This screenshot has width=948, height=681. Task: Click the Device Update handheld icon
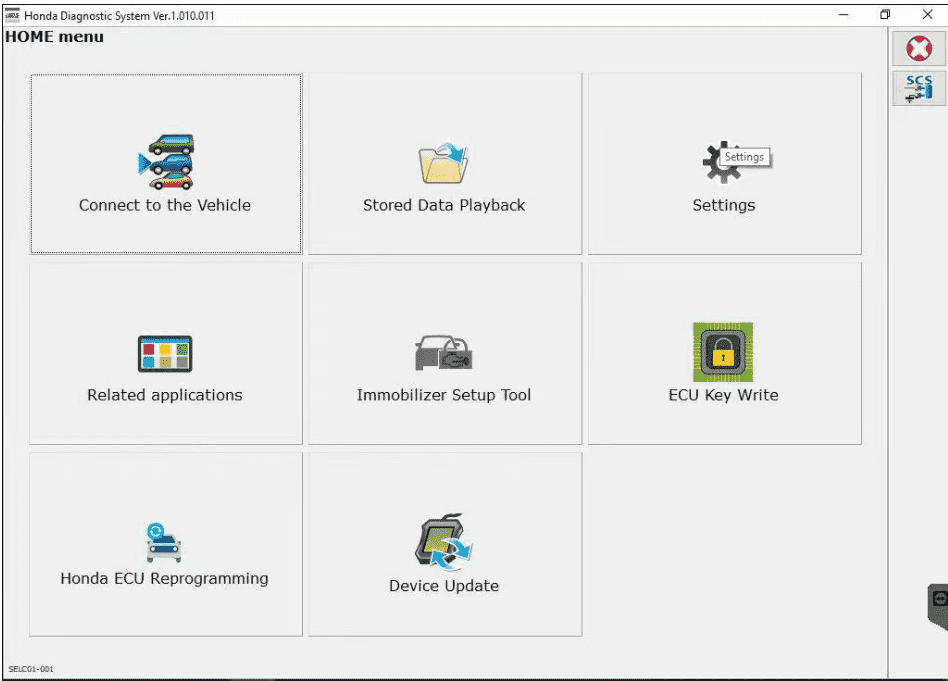(x=443, y=542)
